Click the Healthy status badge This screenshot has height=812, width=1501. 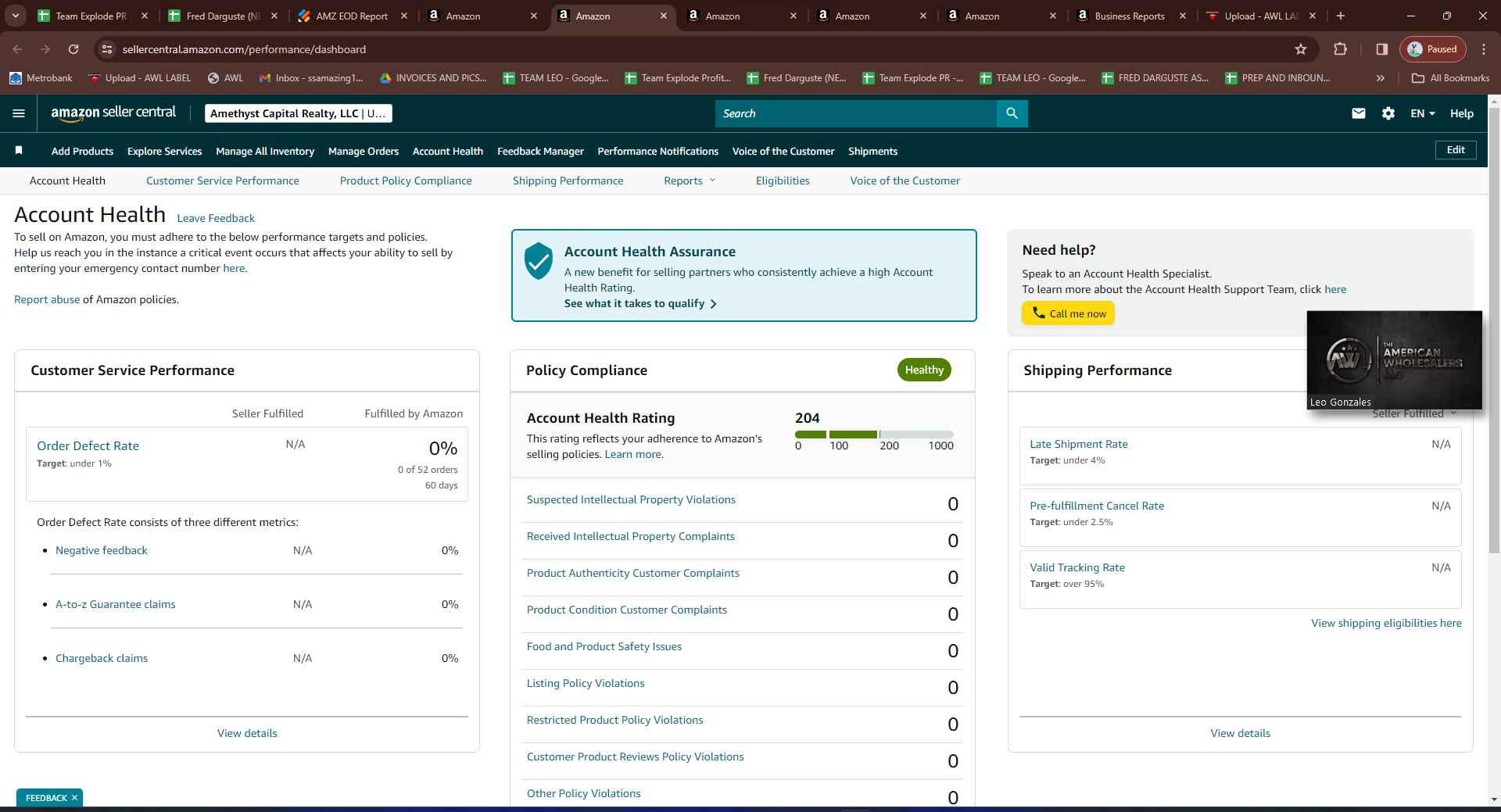coord(924,370)
